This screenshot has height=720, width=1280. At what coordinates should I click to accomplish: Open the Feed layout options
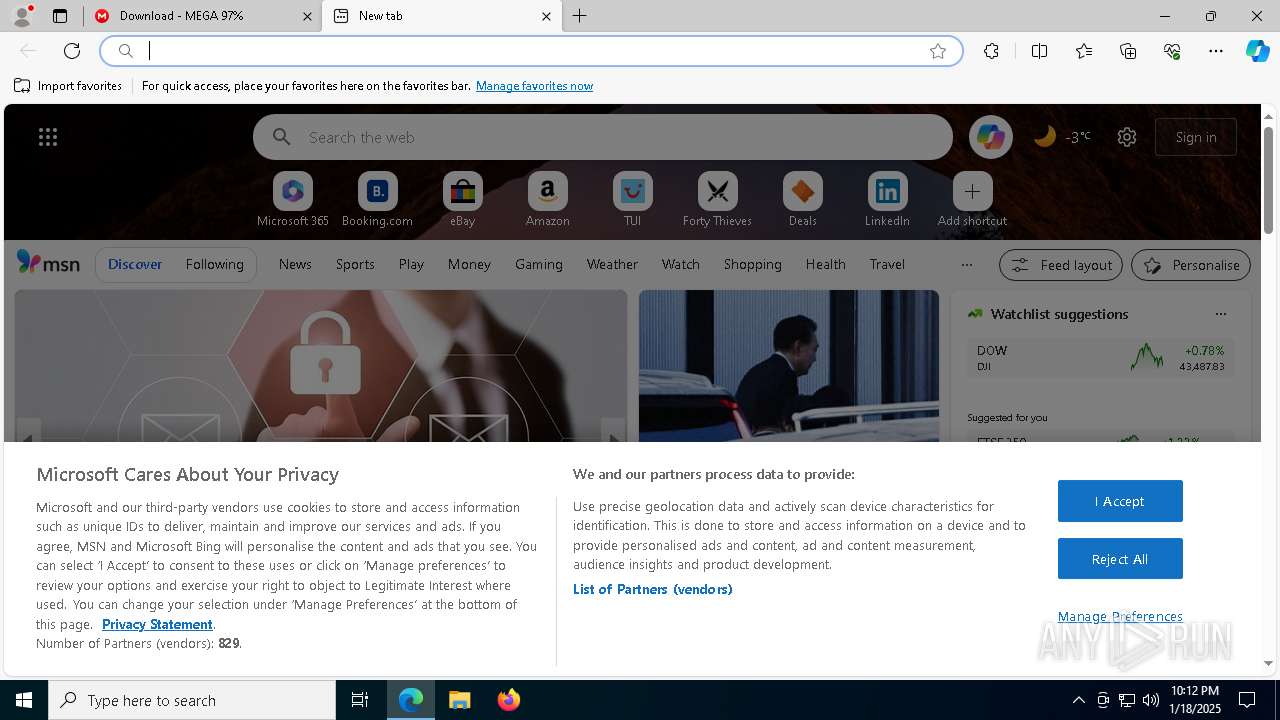pos(1061,265)
